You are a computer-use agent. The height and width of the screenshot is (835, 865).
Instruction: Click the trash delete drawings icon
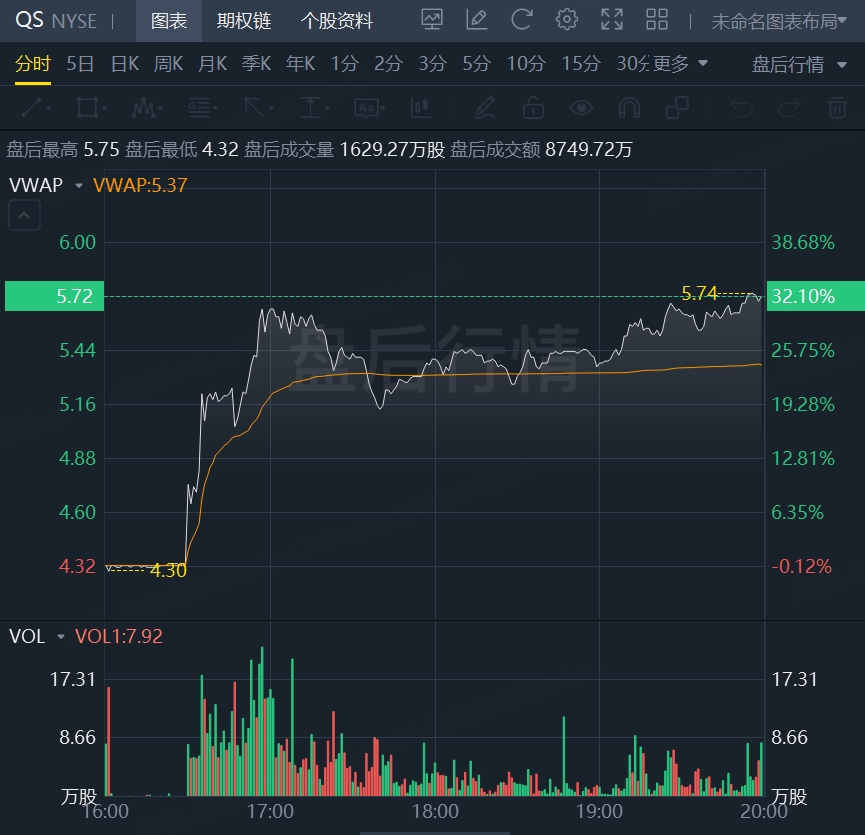(x=836, y=107)
